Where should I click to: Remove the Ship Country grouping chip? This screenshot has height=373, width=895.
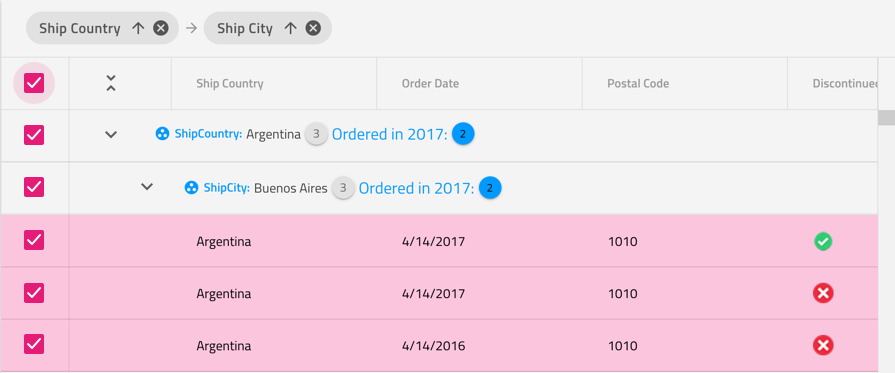pyautogui.click(x=161, y=28)
